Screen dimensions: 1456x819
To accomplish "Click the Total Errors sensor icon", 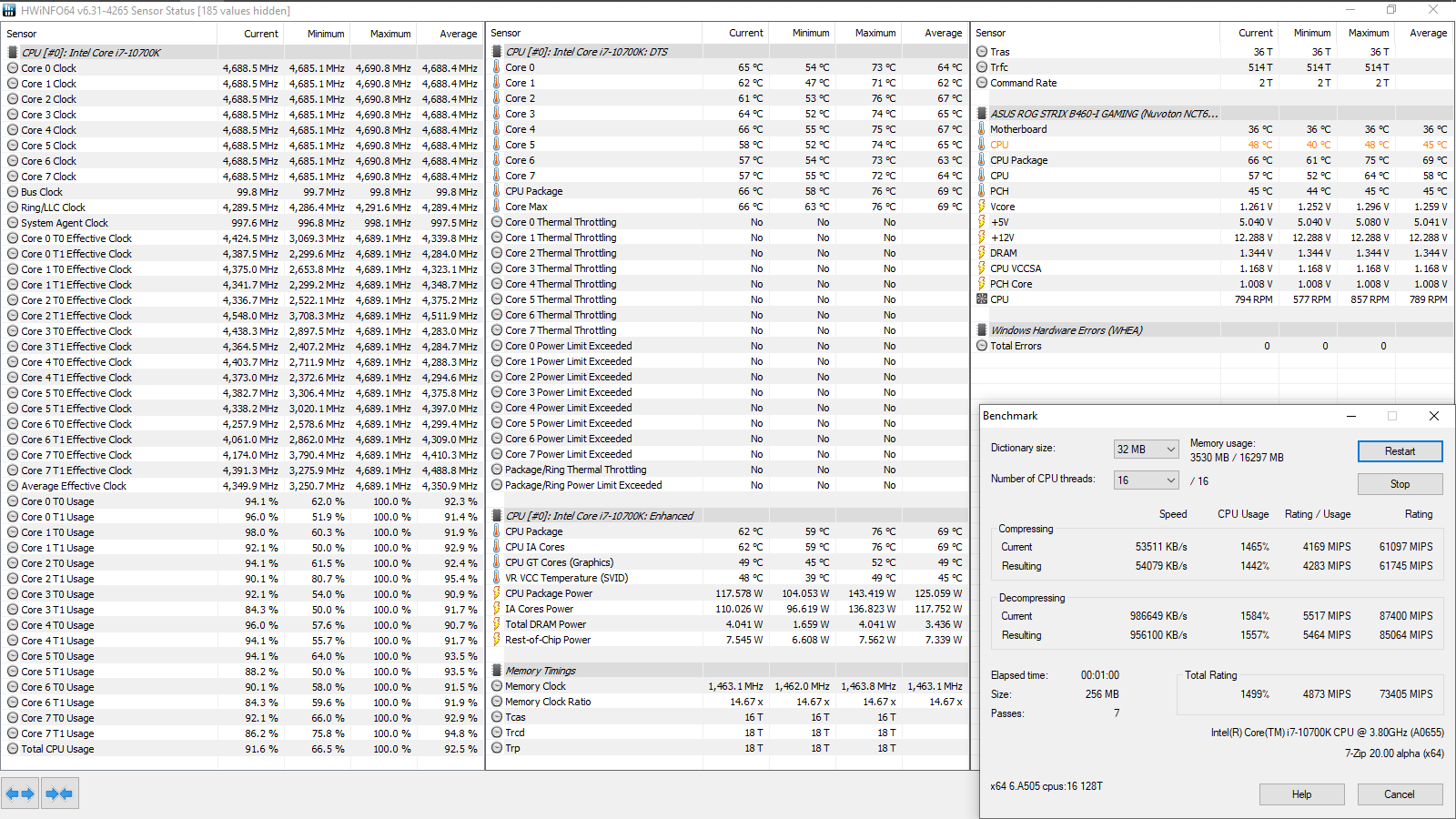I will coord(982,346).
